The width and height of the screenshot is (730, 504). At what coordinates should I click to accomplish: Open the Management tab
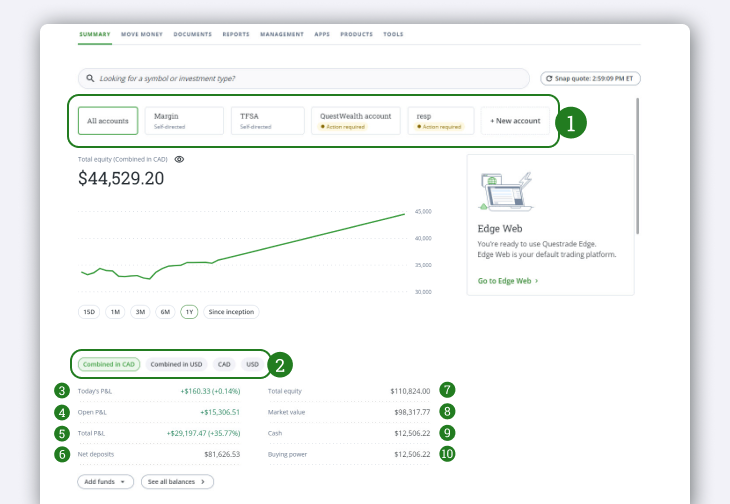(x=282, y=34)
